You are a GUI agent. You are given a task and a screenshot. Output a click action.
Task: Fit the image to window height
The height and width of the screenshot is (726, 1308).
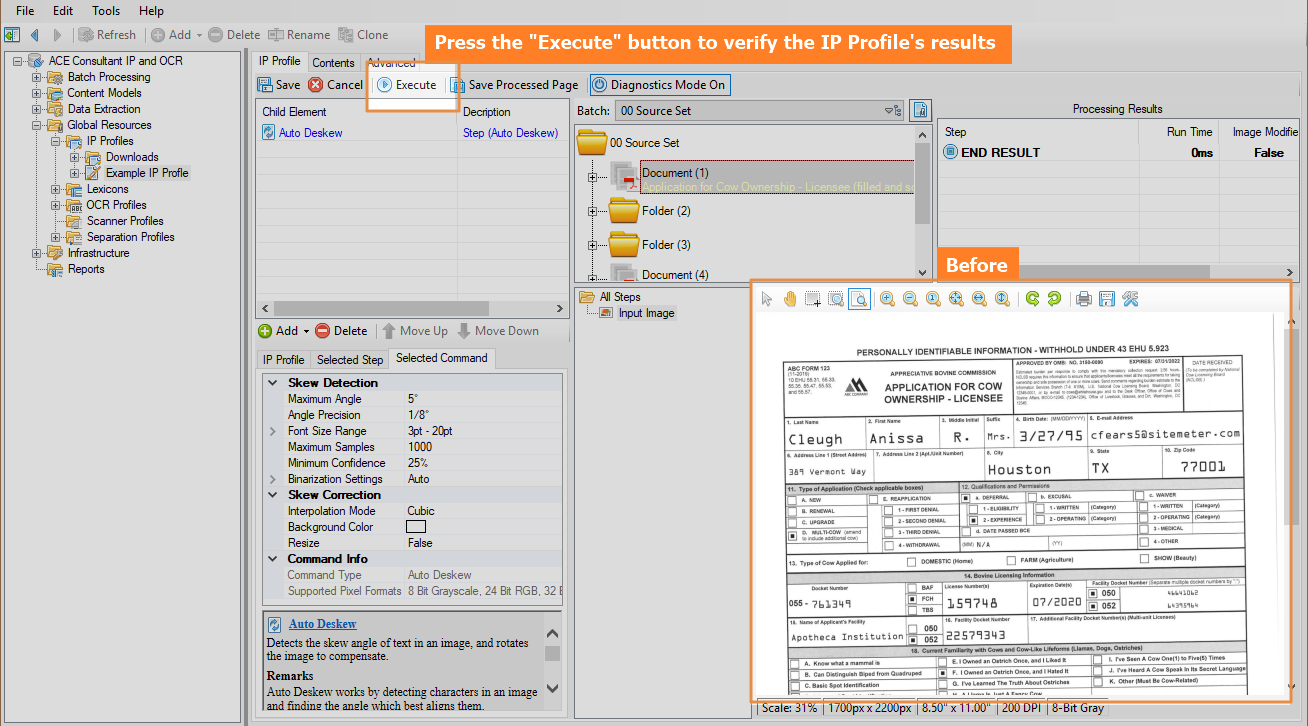tap(1002, 298)
